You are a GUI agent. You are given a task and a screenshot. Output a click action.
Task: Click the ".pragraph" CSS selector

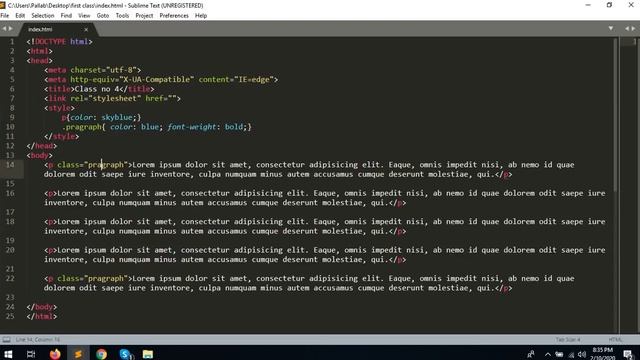tap(82, 127)
